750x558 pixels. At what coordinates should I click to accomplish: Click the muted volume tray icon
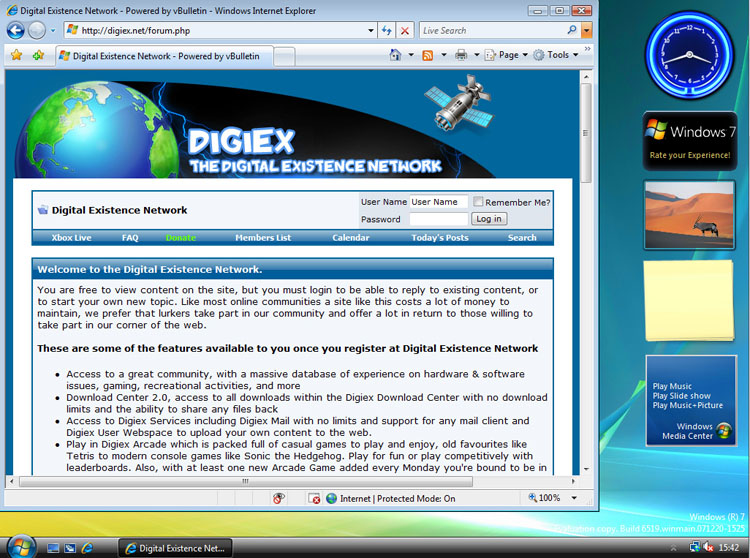[x=709, y=547]
